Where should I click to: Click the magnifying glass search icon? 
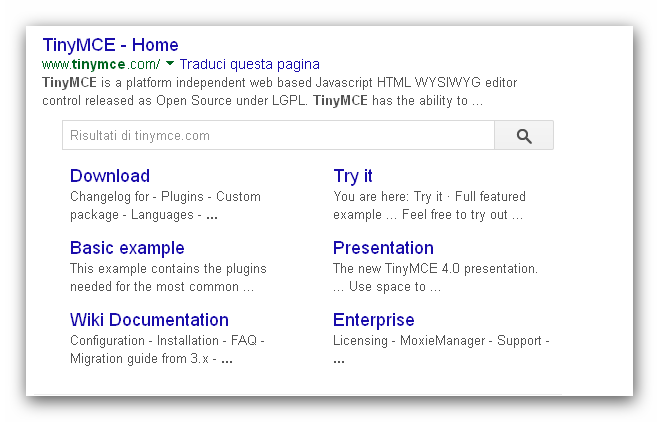tap(524, 135)
